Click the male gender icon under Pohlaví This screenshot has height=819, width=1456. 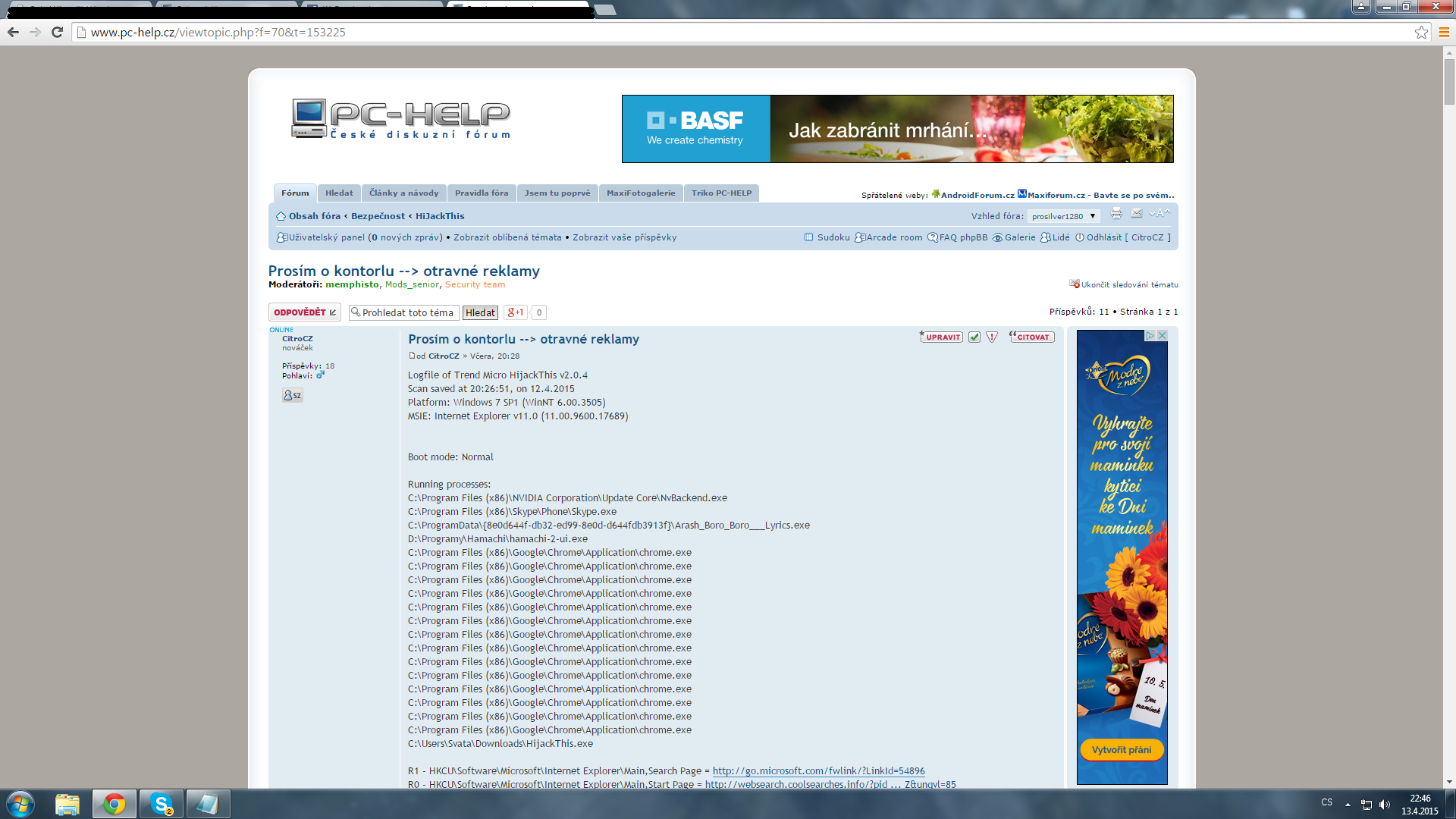tap(320, 375)
